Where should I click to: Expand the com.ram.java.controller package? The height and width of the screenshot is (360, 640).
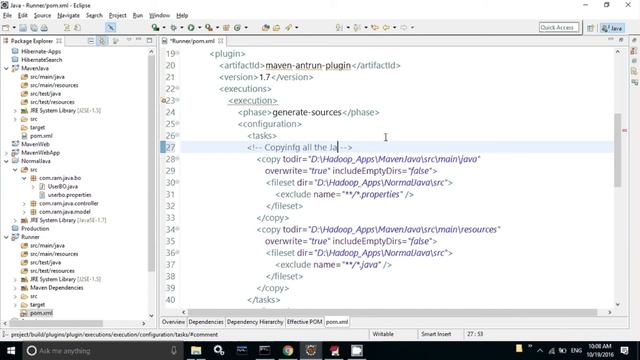[24, 204]
